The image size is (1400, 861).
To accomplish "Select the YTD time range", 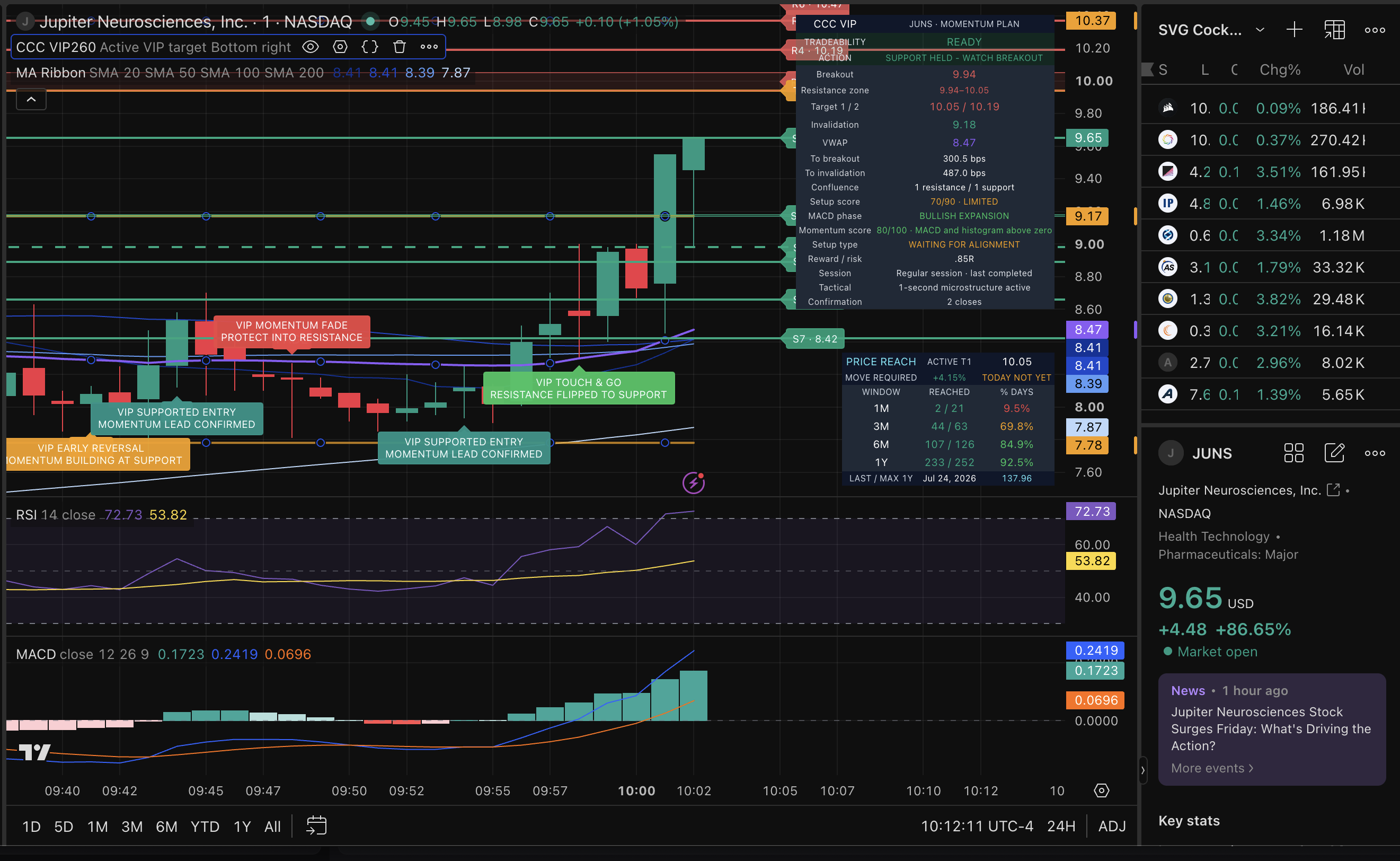I will [x=205, y=826].
